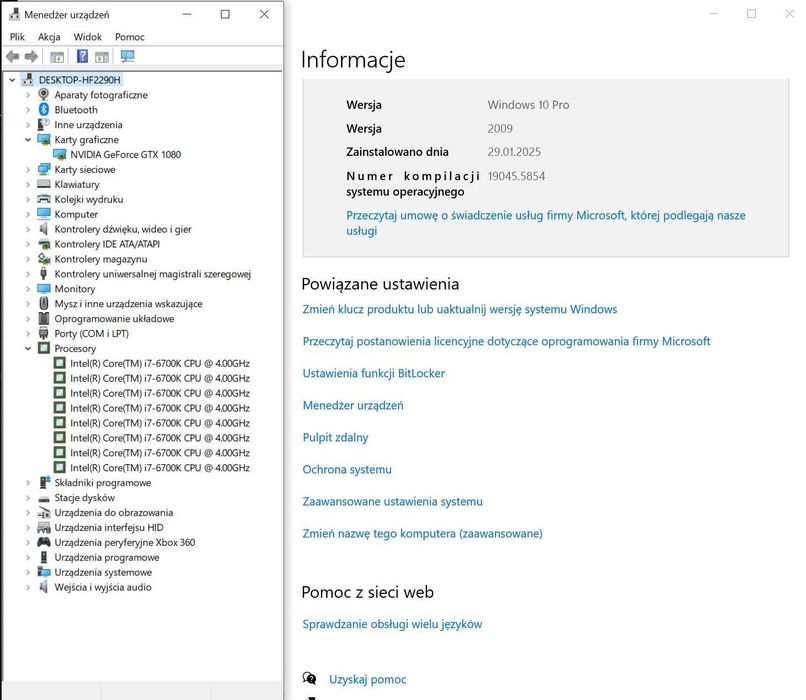Open the Pomoc menu

[130, 37]
